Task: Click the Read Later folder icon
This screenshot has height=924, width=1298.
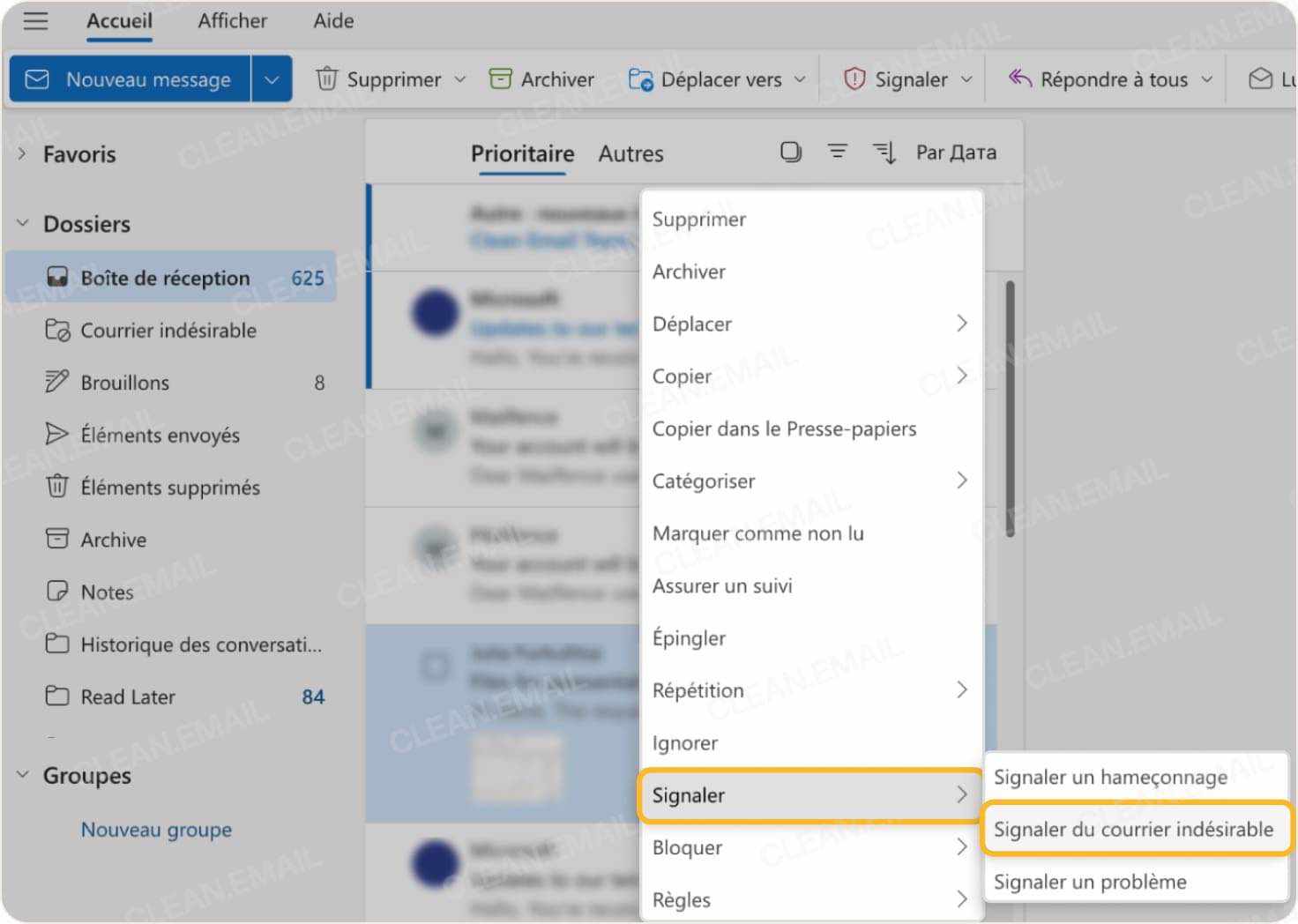Action: pos(56,697)
